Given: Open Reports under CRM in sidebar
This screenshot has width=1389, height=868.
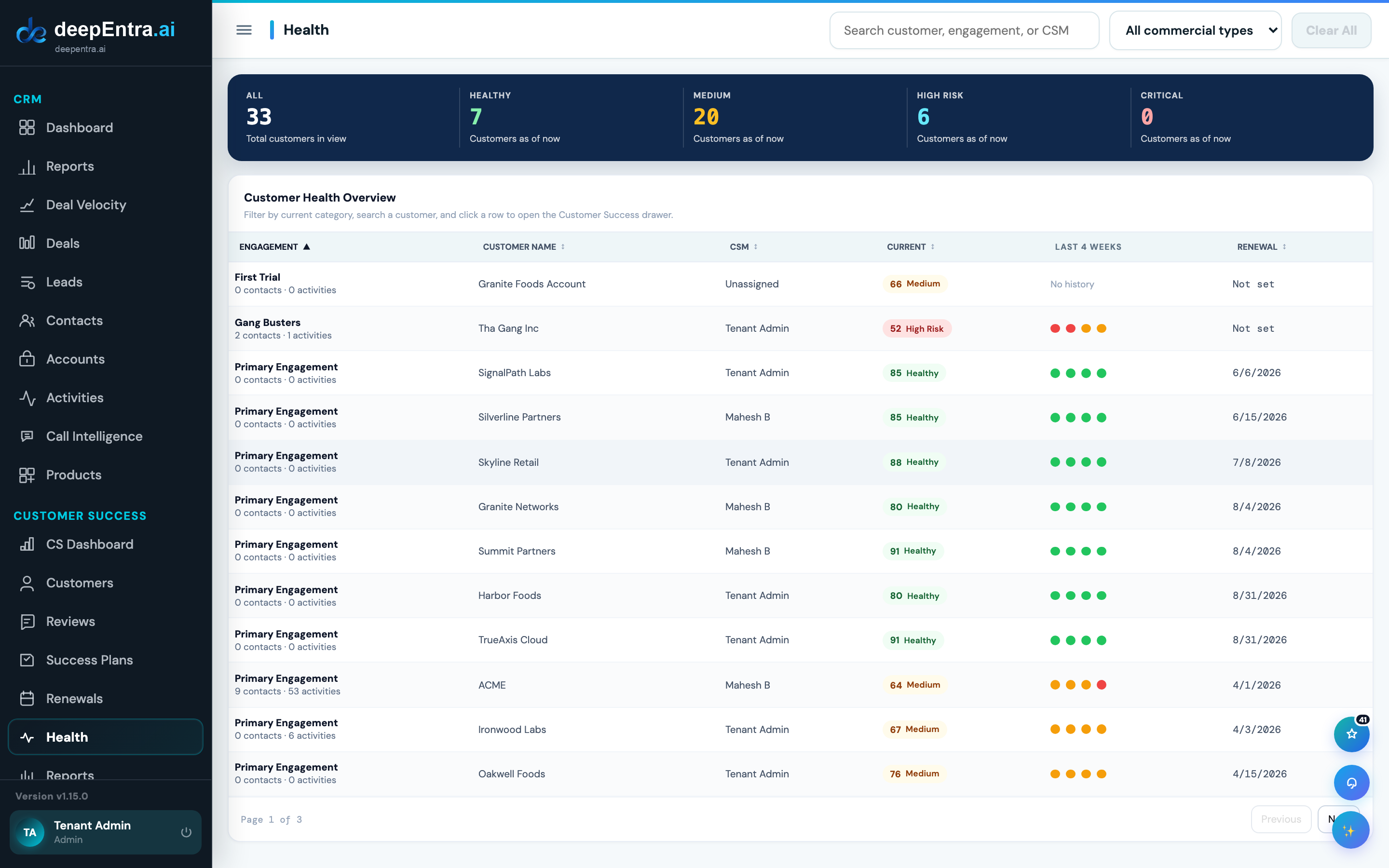Looking at the screenshot, I should click(106, 166).
